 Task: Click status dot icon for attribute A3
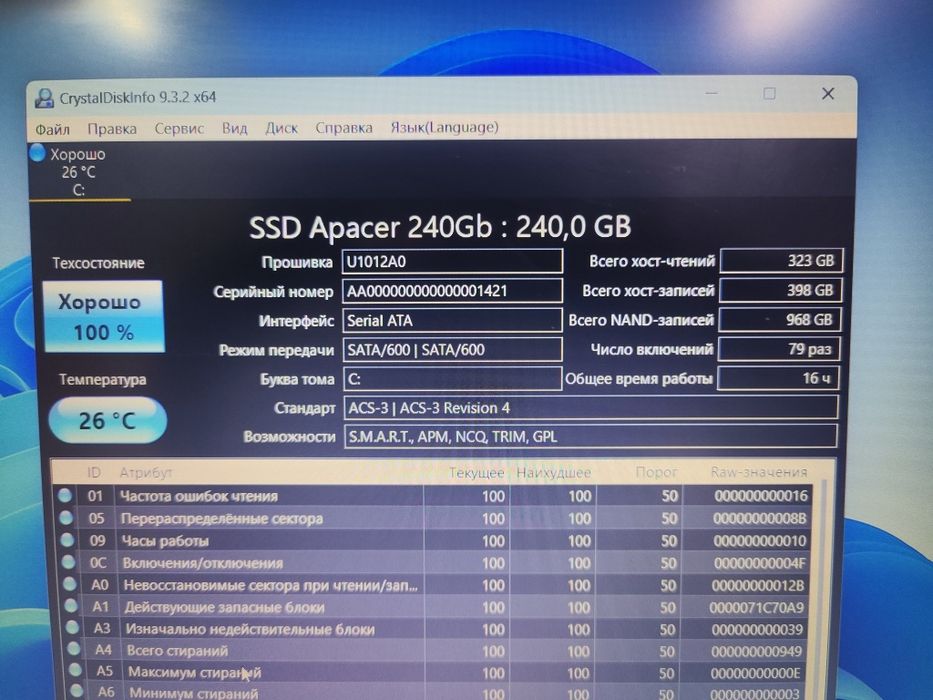click(72, 627)
